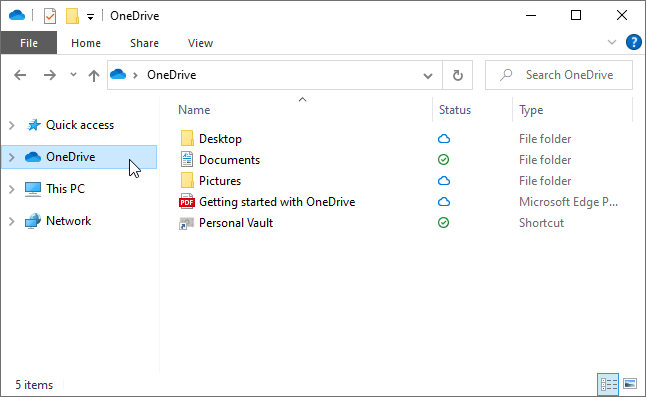
Task: Open the File menu tab
Action: [29, 43]
